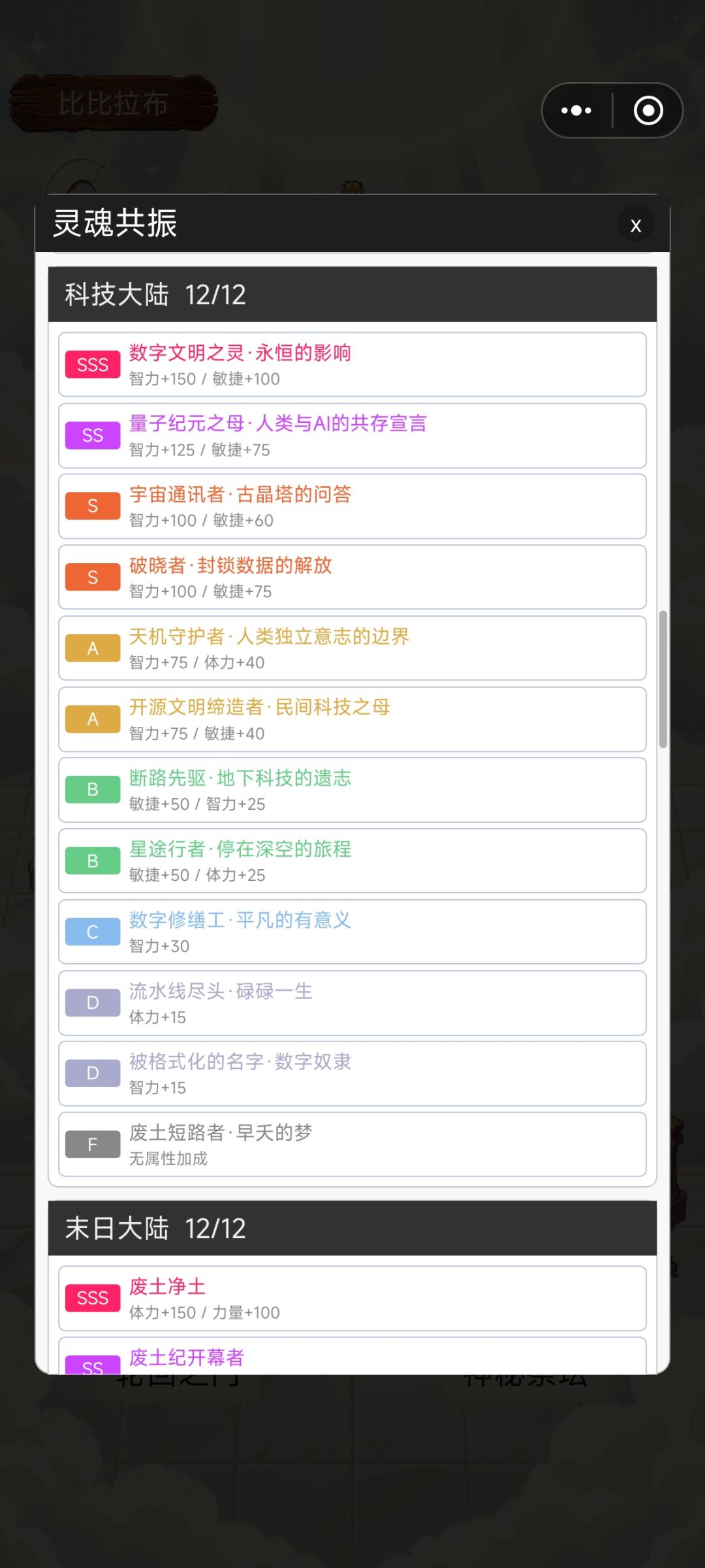Click the 比比拉布 wooden sign title
Viewport: 705px width, 1568px height.
pos(113,103)
